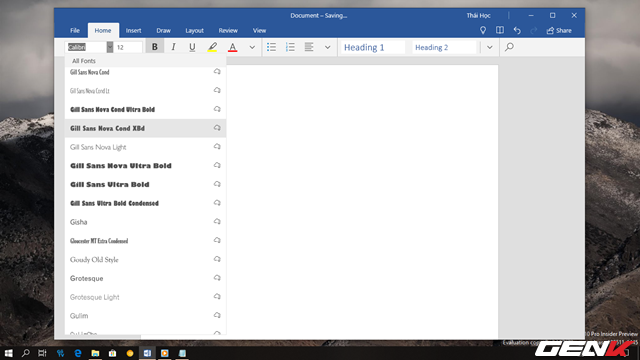Apply text highlight color
The image size is (640, 360).
(212, 47)
